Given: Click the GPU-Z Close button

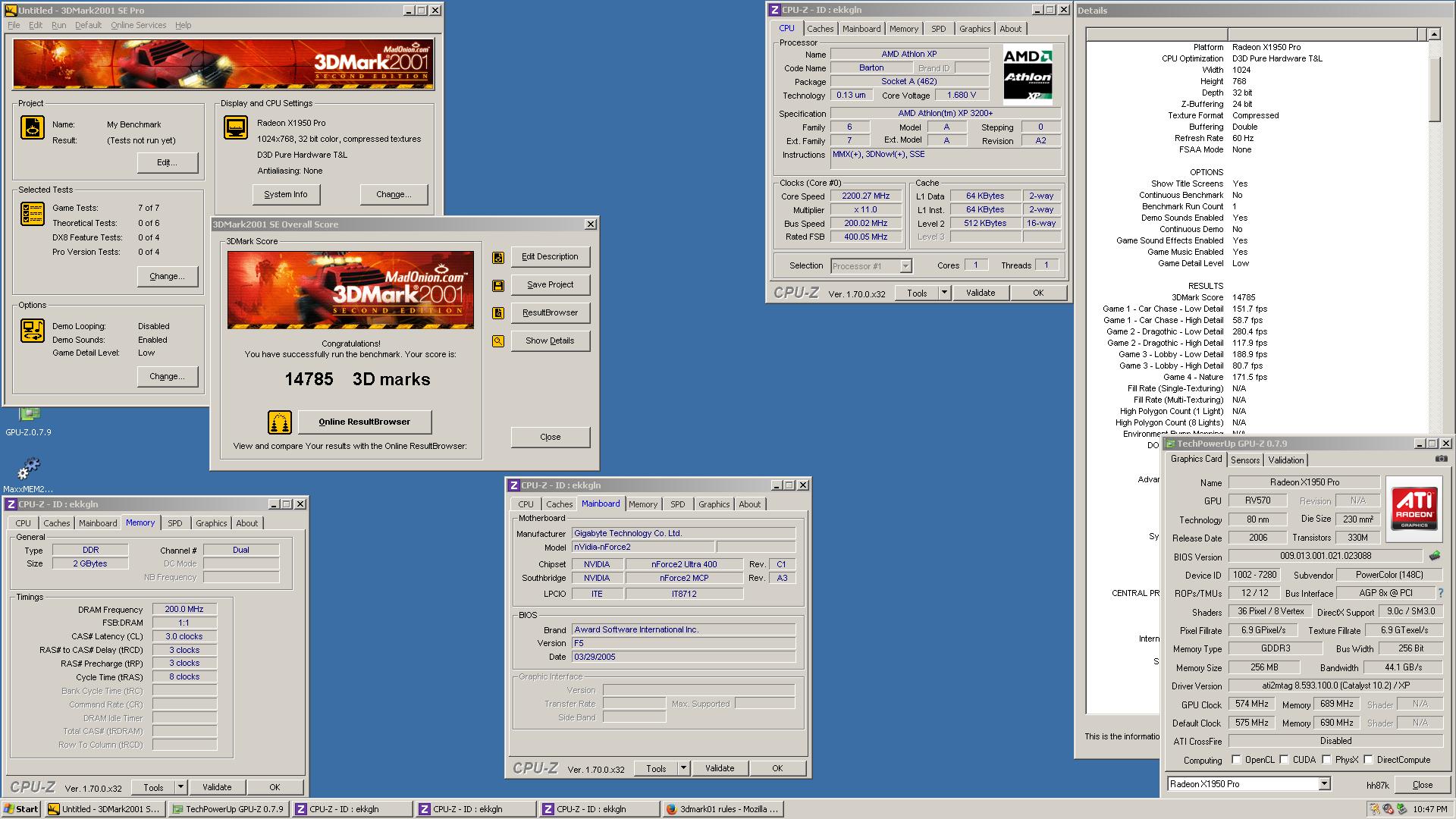Looking at the screenshot, I should 1423,785.
